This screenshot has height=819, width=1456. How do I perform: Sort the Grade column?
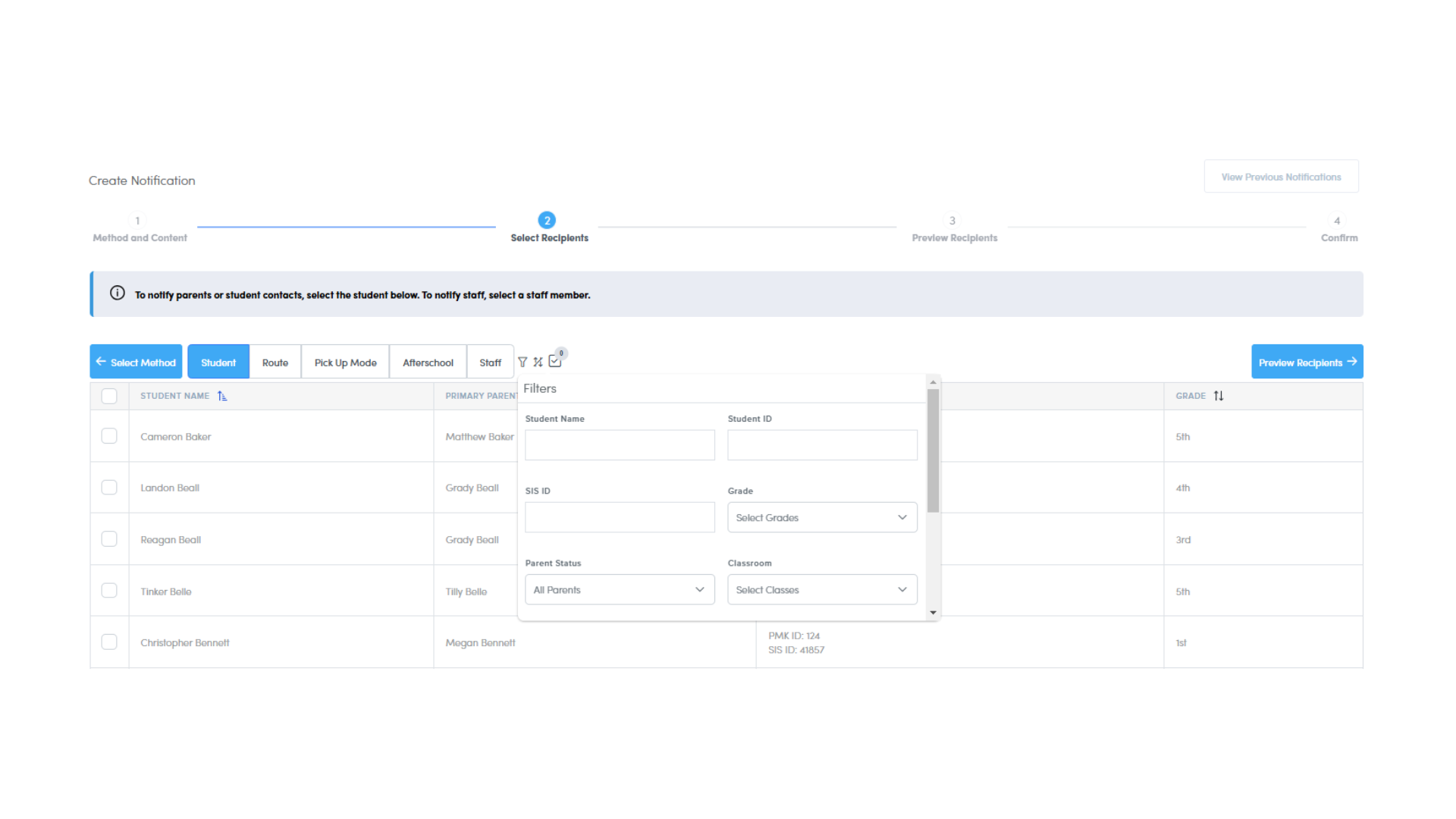[1219, 396]
